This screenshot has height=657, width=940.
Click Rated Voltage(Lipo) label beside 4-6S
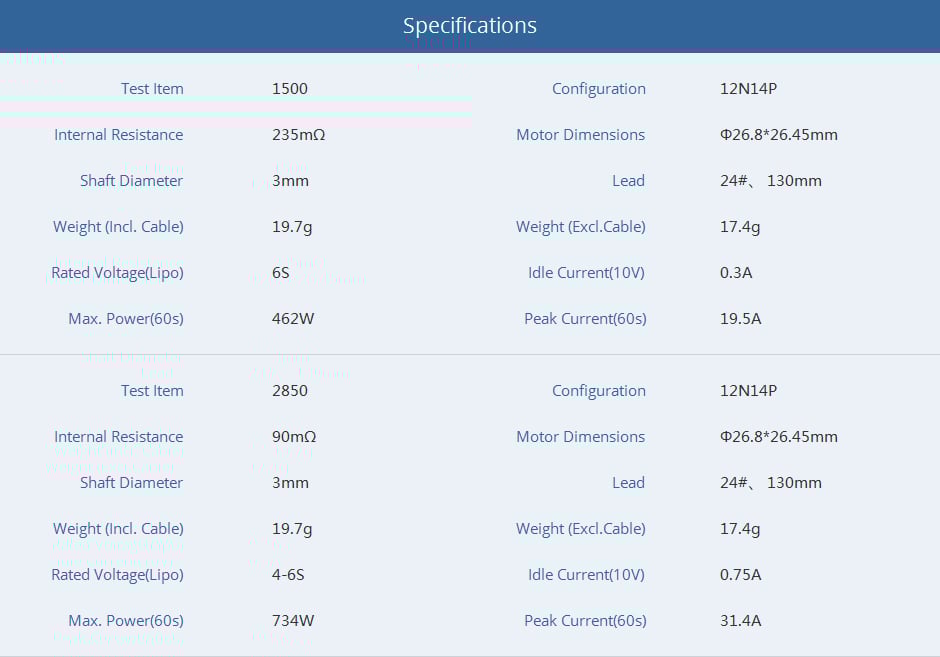(x=118, y=575)
